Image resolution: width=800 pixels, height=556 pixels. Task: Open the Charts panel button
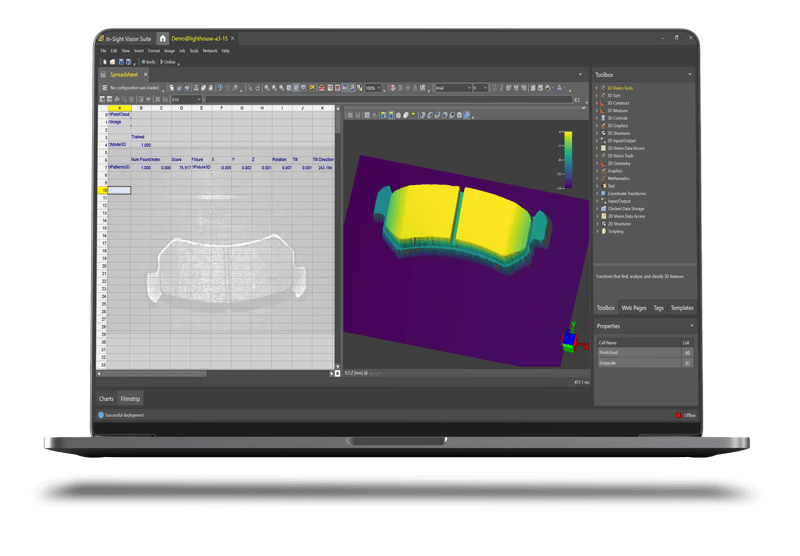point(106,399)
